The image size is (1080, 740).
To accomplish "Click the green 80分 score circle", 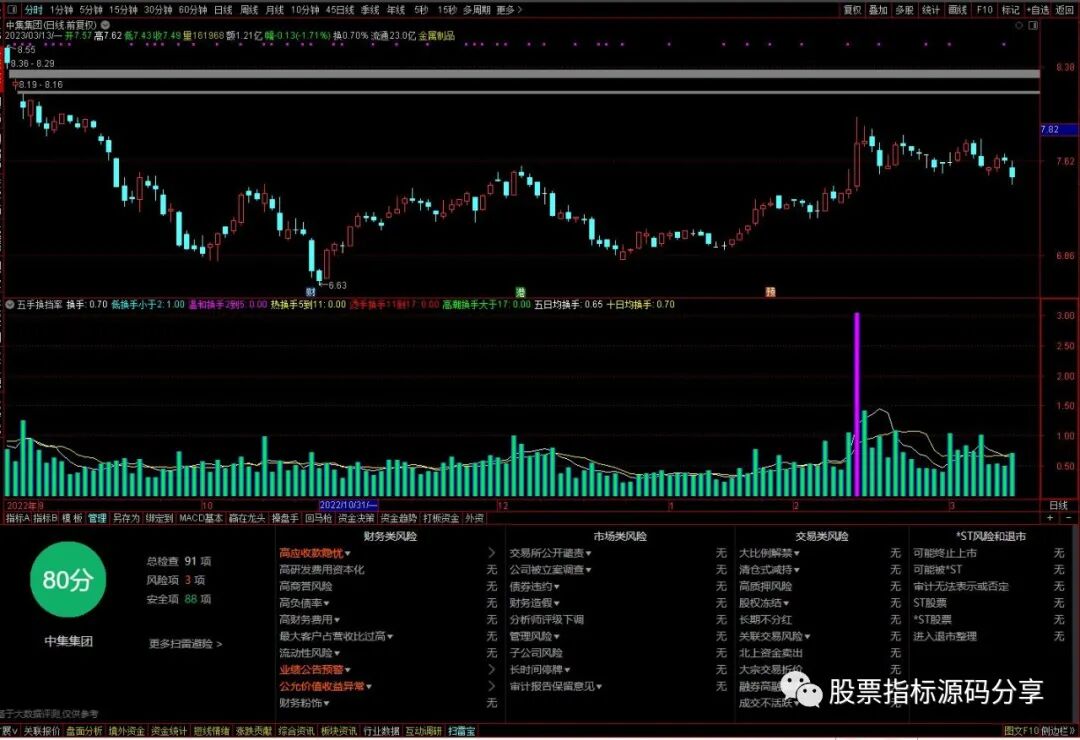I will tap(68, 579).
